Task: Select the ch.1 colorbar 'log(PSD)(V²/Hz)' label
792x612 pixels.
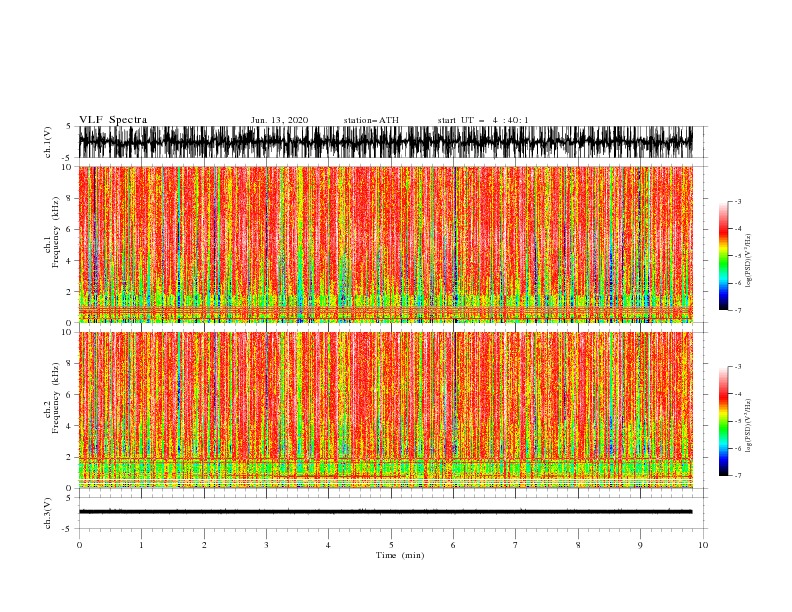Action: [748, 261]
